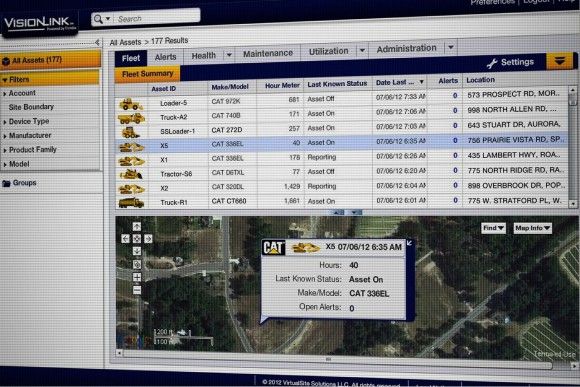
Task: Recenter the map with the middle pan button
Action: point(136,239)
